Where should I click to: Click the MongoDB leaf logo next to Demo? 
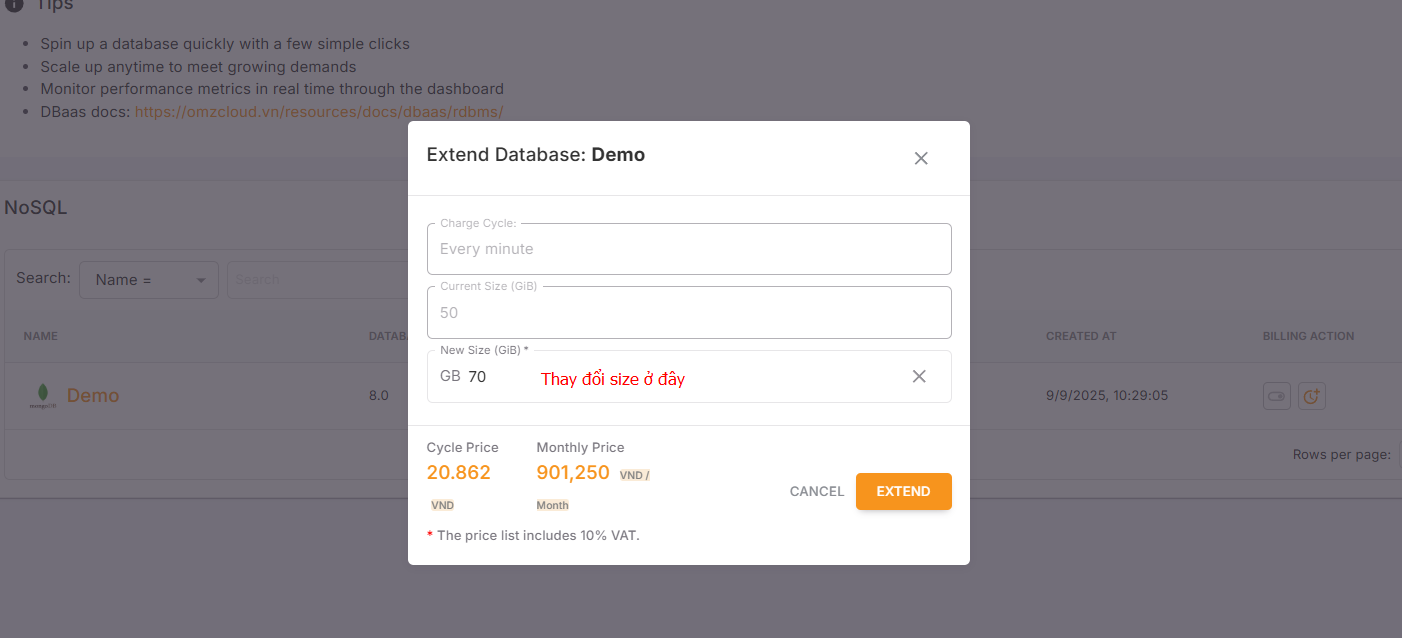point(43,395)
